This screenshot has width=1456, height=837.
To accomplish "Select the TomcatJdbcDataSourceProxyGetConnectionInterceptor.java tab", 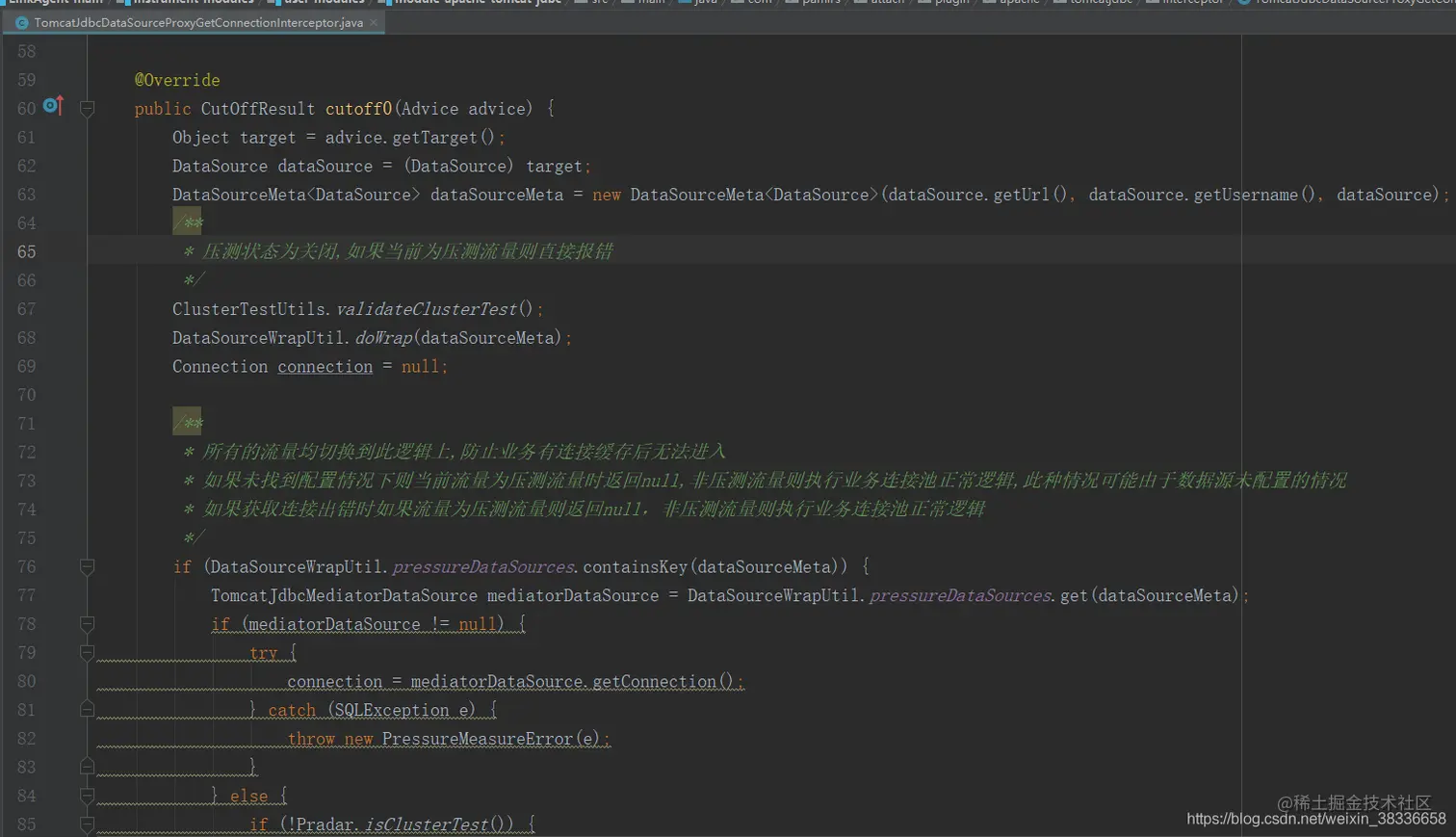I will [198, 22].
